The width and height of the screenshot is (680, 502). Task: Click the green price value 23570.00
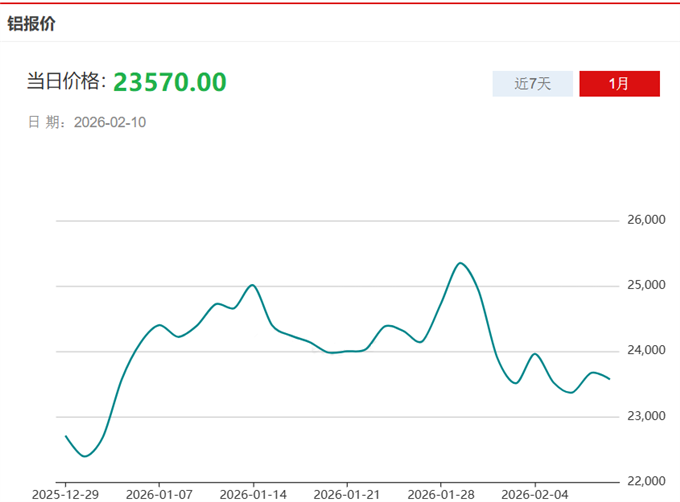pos(169,82)
